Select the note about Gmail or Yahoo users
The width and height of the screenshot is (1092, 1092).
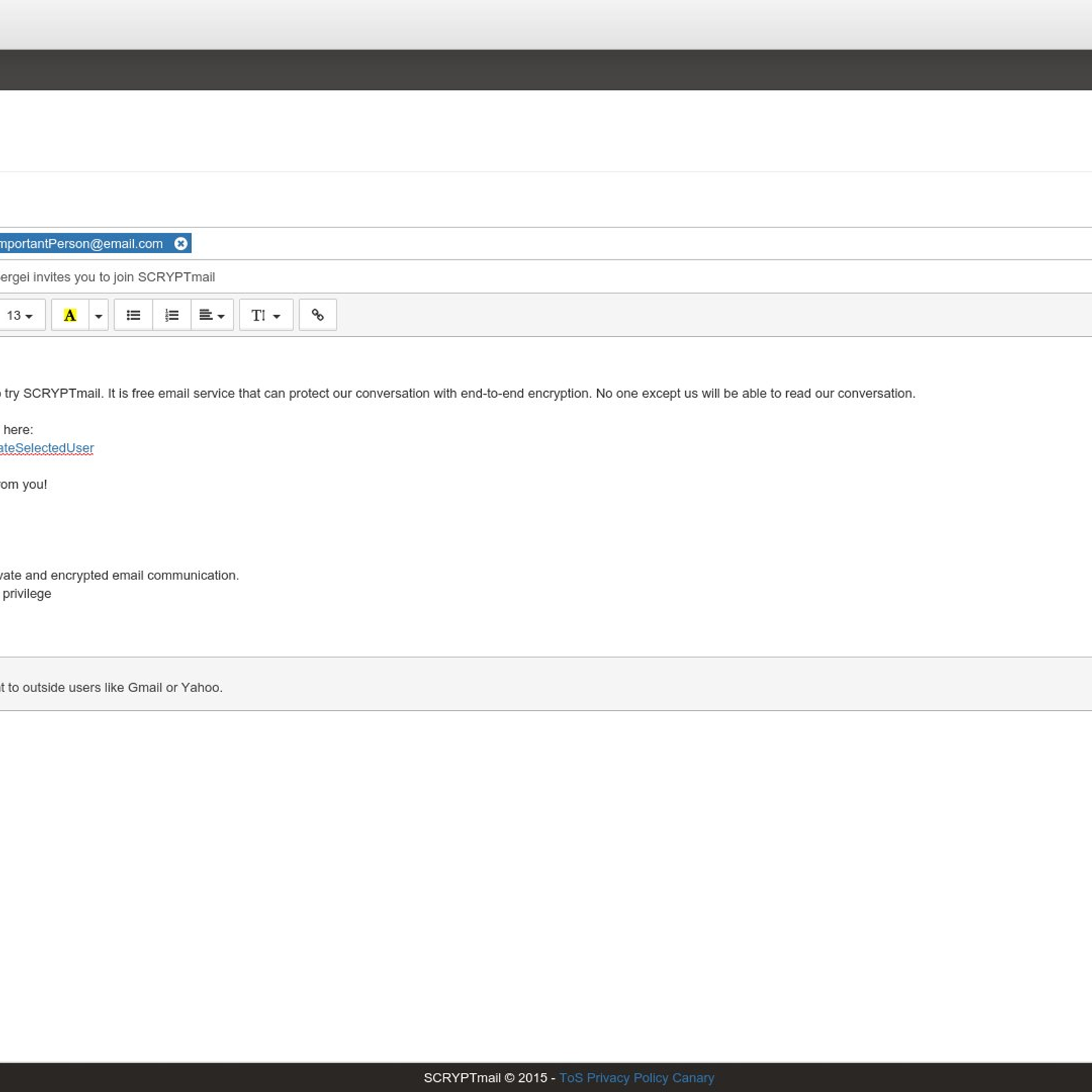click(x=111, y=688)
